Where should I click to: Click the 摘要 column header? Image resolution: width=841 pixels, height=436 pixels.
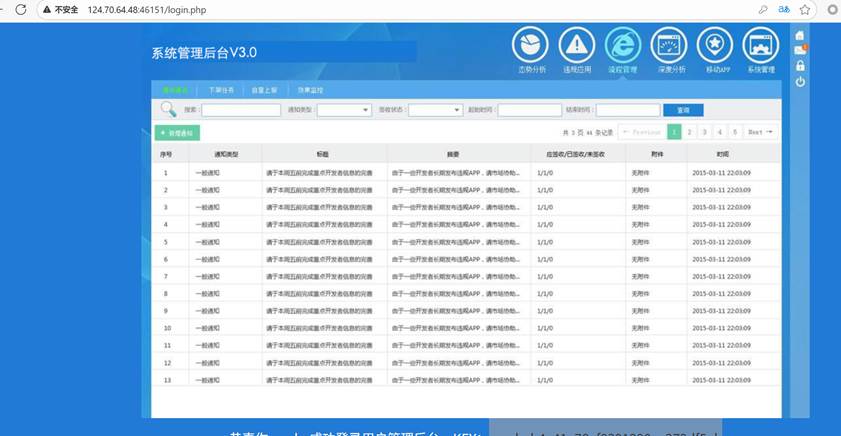coord(453,154)
